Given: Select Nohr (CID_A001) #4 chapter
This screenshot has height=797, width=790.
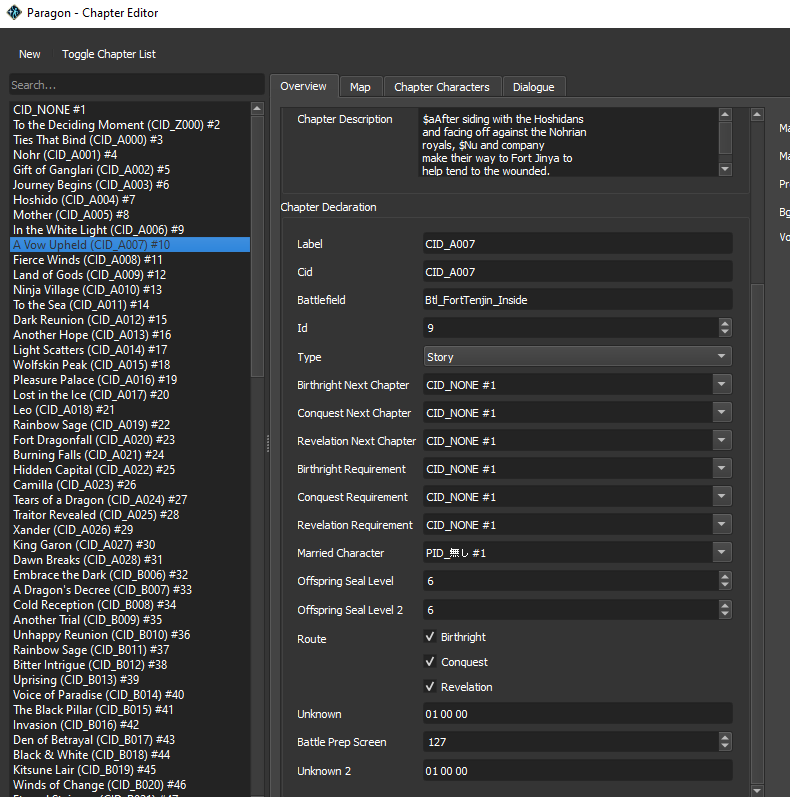Looking at the screenshot, I should click(x=130, y=155).
